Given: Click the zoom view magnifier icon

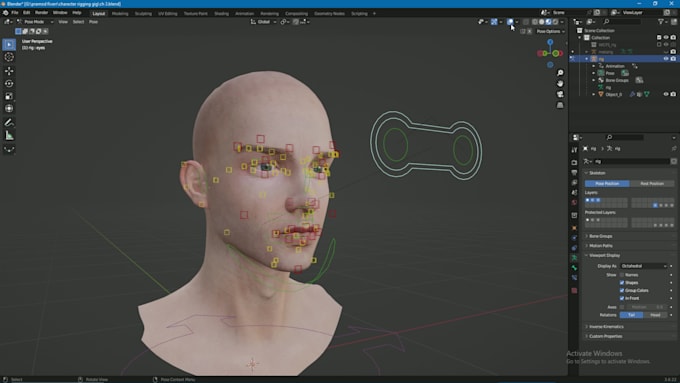Looking at the screenshot, I should [560, 73].
